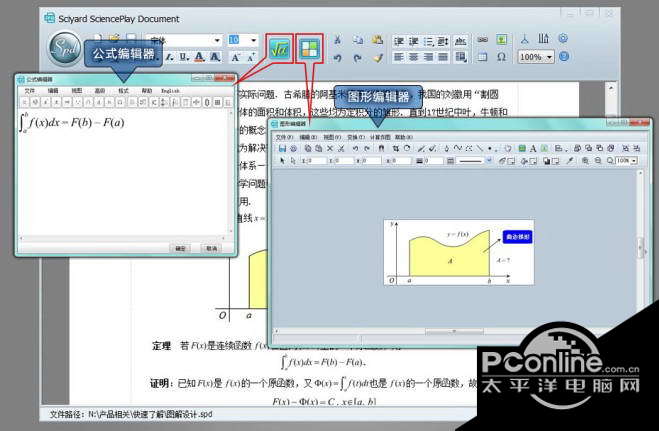This screenshot has height=431, width=659.
Task: Toggle right text alignment
Action: 428,57
